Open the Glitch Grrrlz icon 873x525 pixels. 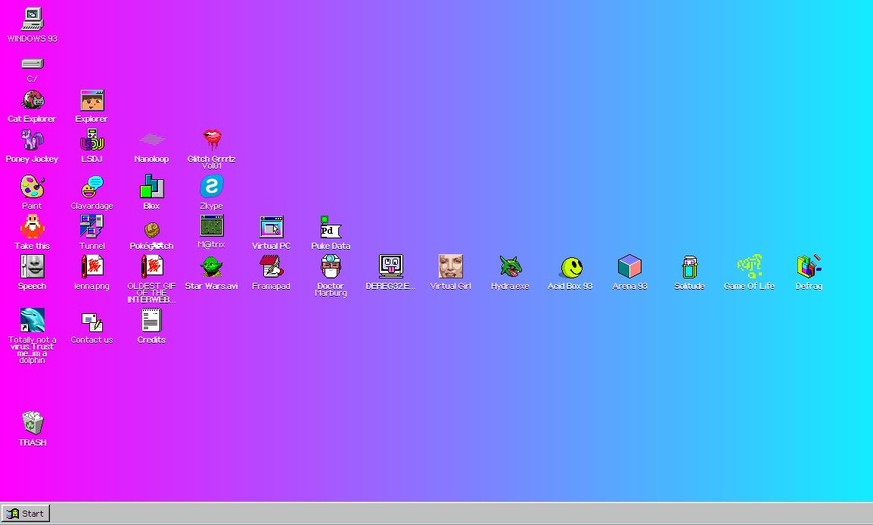coord(211,141)
